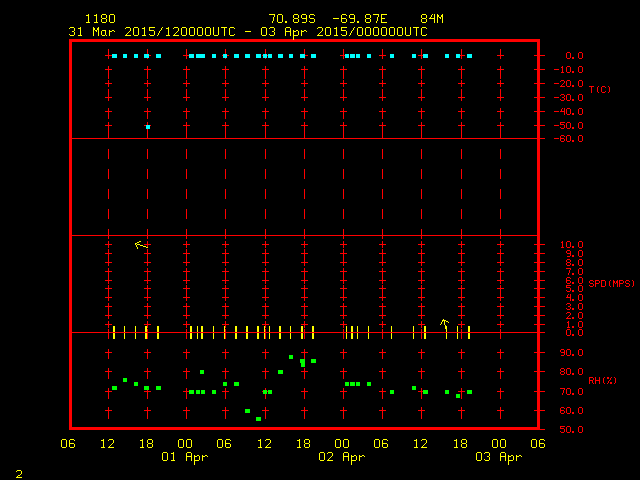Click the 84M elevation label
Screen dimensions: 640x480
(432, 19)
